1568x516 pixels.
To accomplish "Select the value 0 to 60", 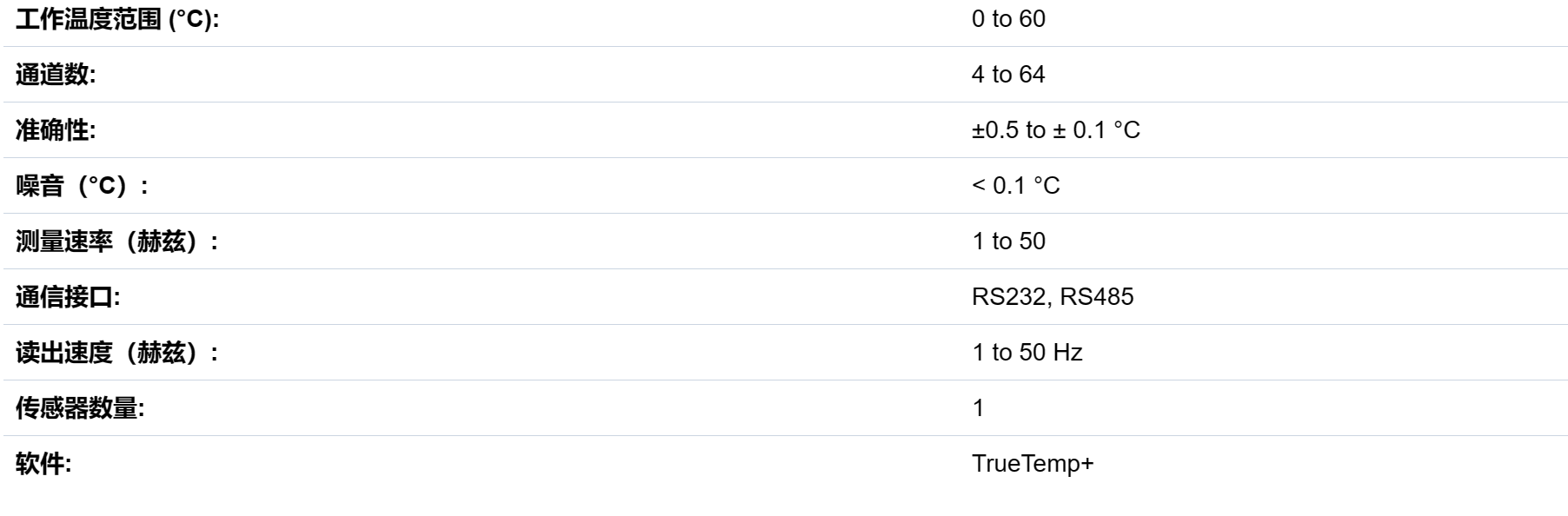I will (x=1008, y=19).
